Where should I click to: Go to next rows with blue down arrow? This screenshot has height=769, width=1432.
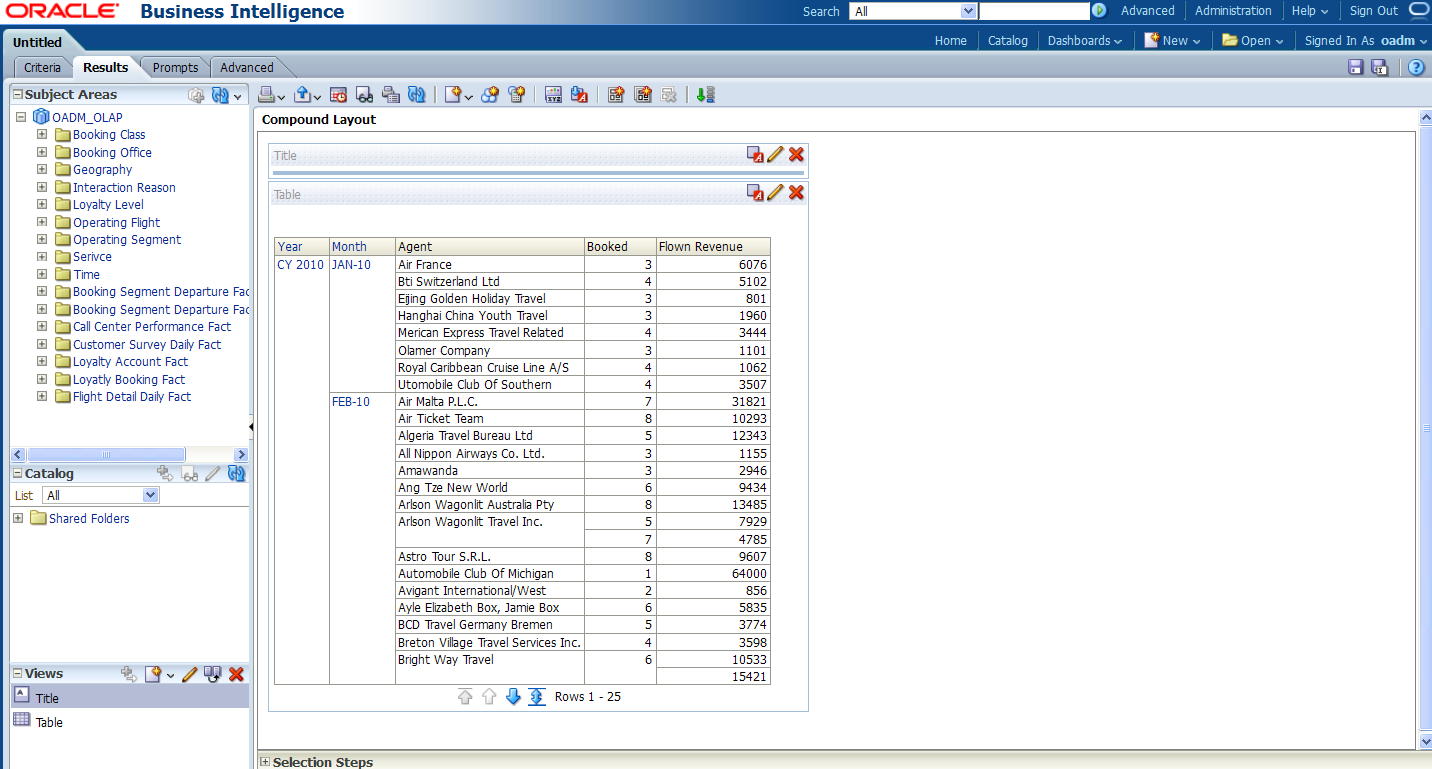[513, 697]
